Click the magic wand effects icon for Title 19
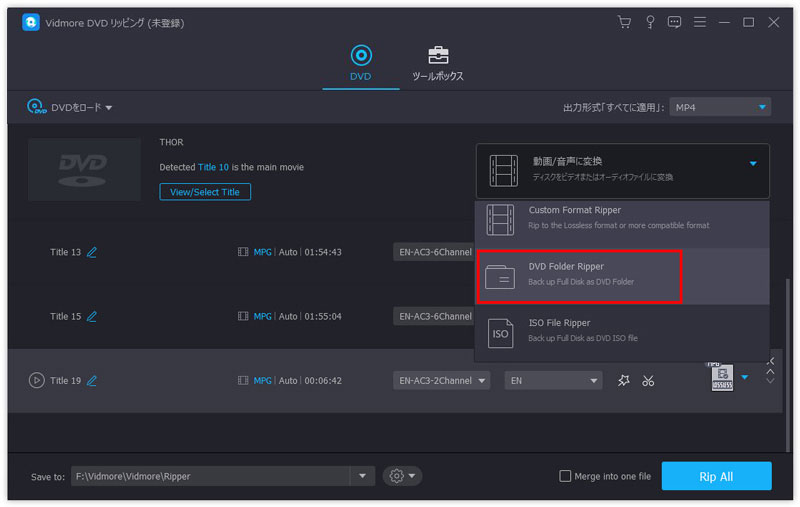This screenshot has width=800, height=507. point(624,380)
